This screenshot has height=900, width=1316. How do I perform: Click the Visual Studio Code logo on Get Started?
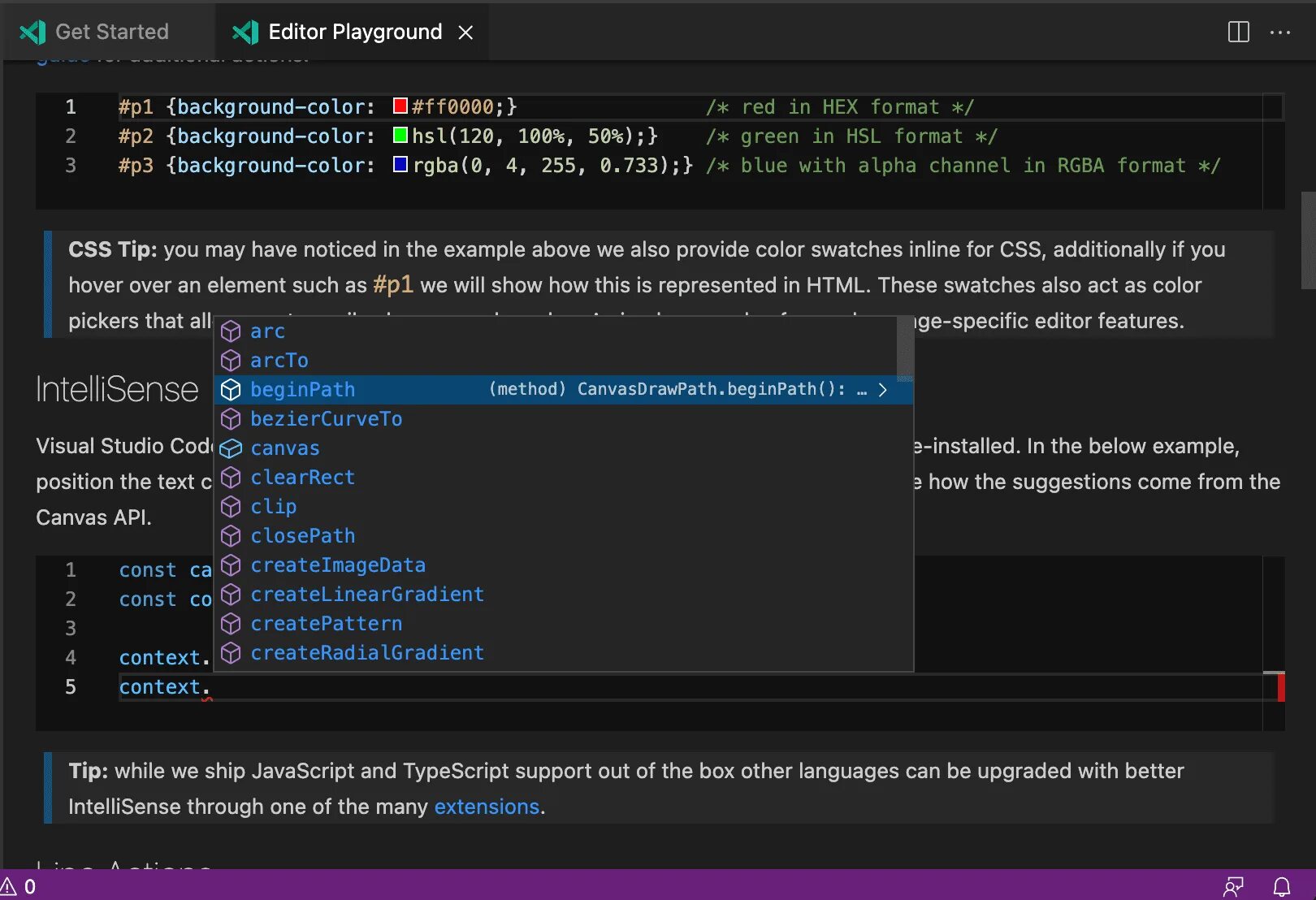[32, 32]
